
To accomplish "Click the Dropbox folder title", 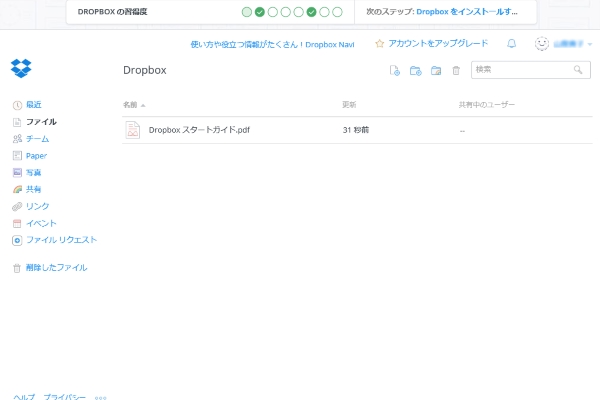I will click(x=145, y=70).
